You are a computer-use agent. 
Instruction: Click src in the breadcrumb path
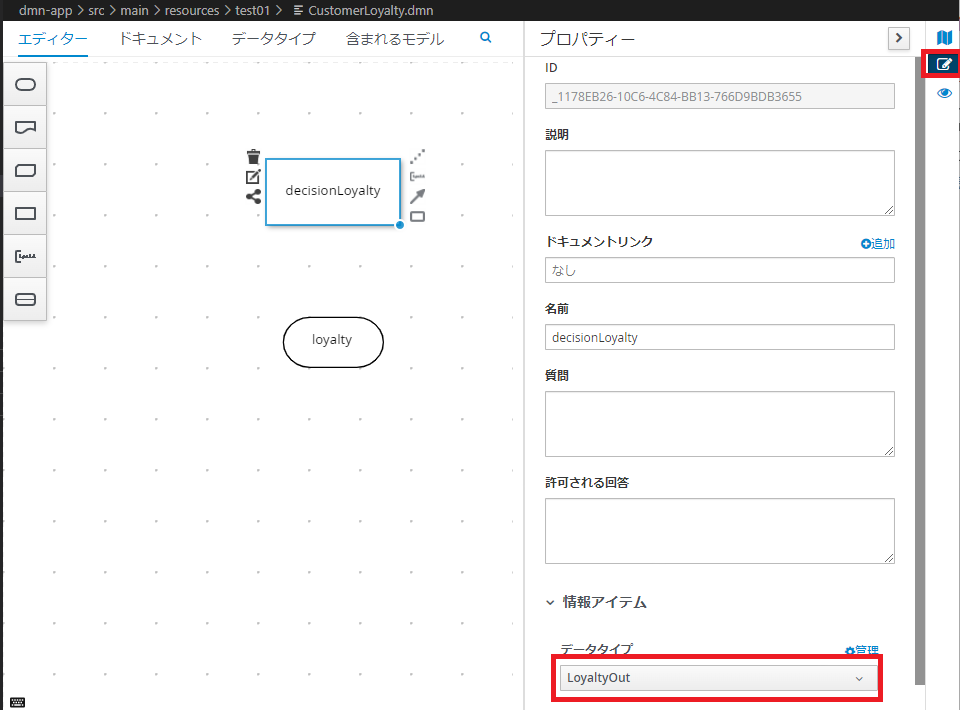point(96,10)
